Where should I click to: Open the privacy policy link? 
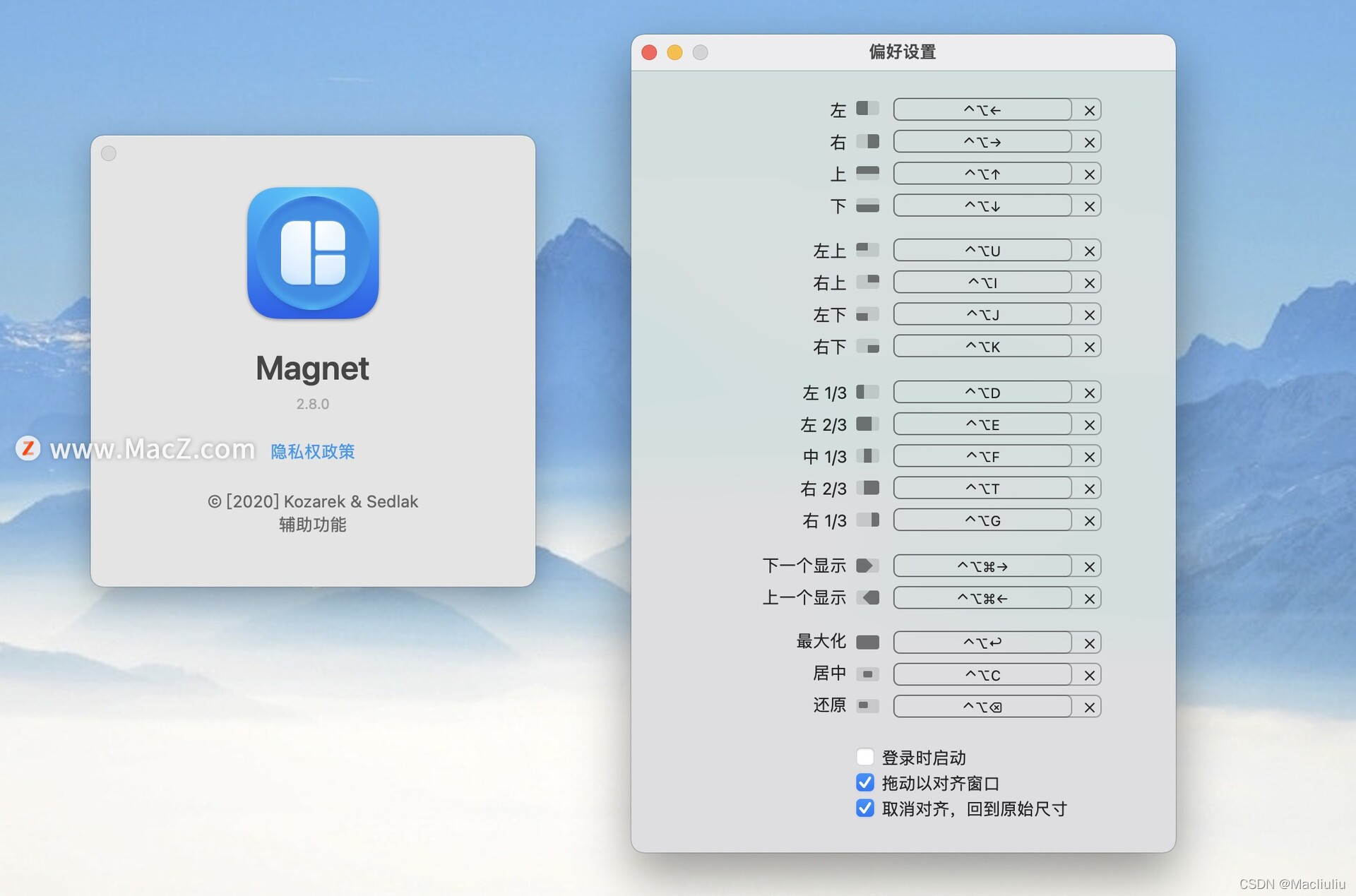[313, 451]
